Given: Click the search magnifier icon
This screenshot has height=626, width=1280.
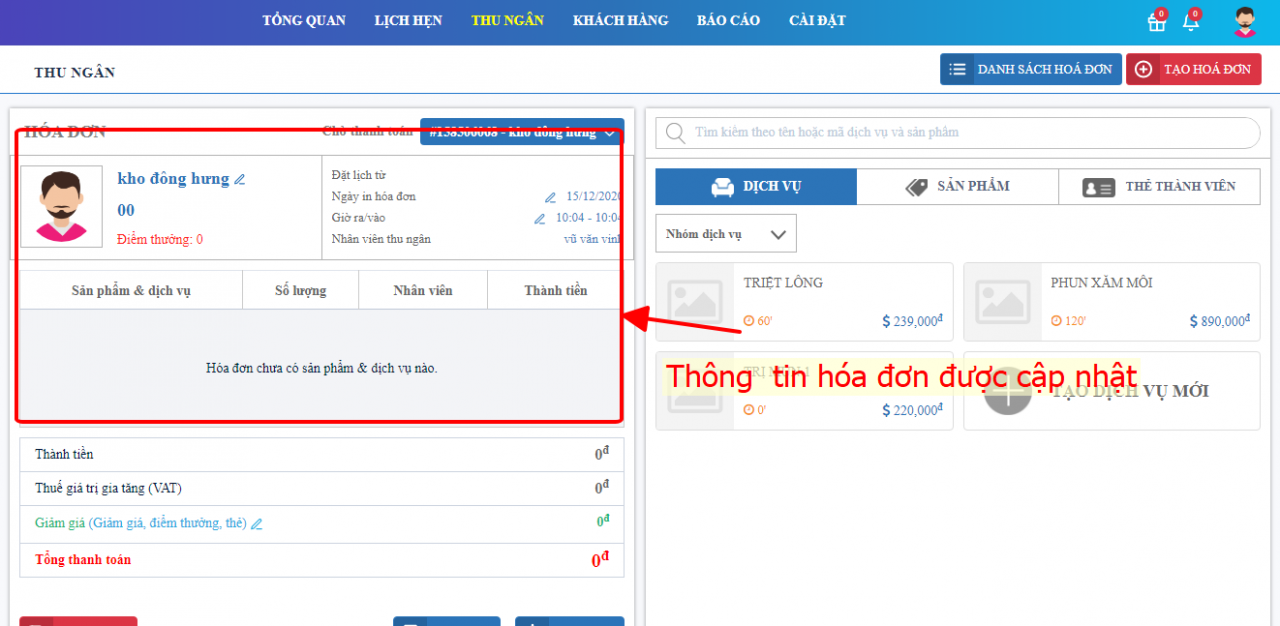Looking at the screenshot, I should pos(676,133).
